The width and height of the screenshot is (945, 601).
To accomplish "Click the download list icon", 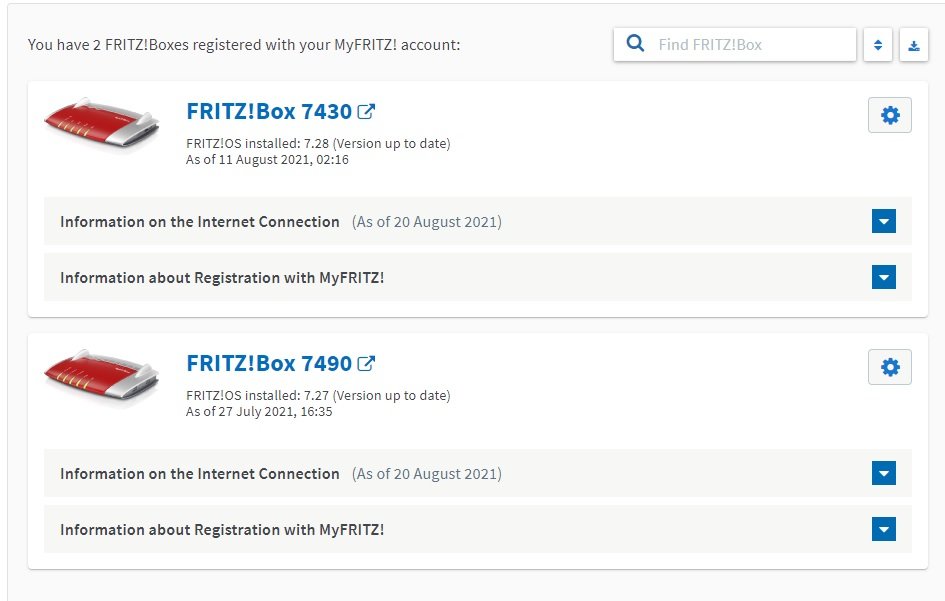I will click(914, 45).
